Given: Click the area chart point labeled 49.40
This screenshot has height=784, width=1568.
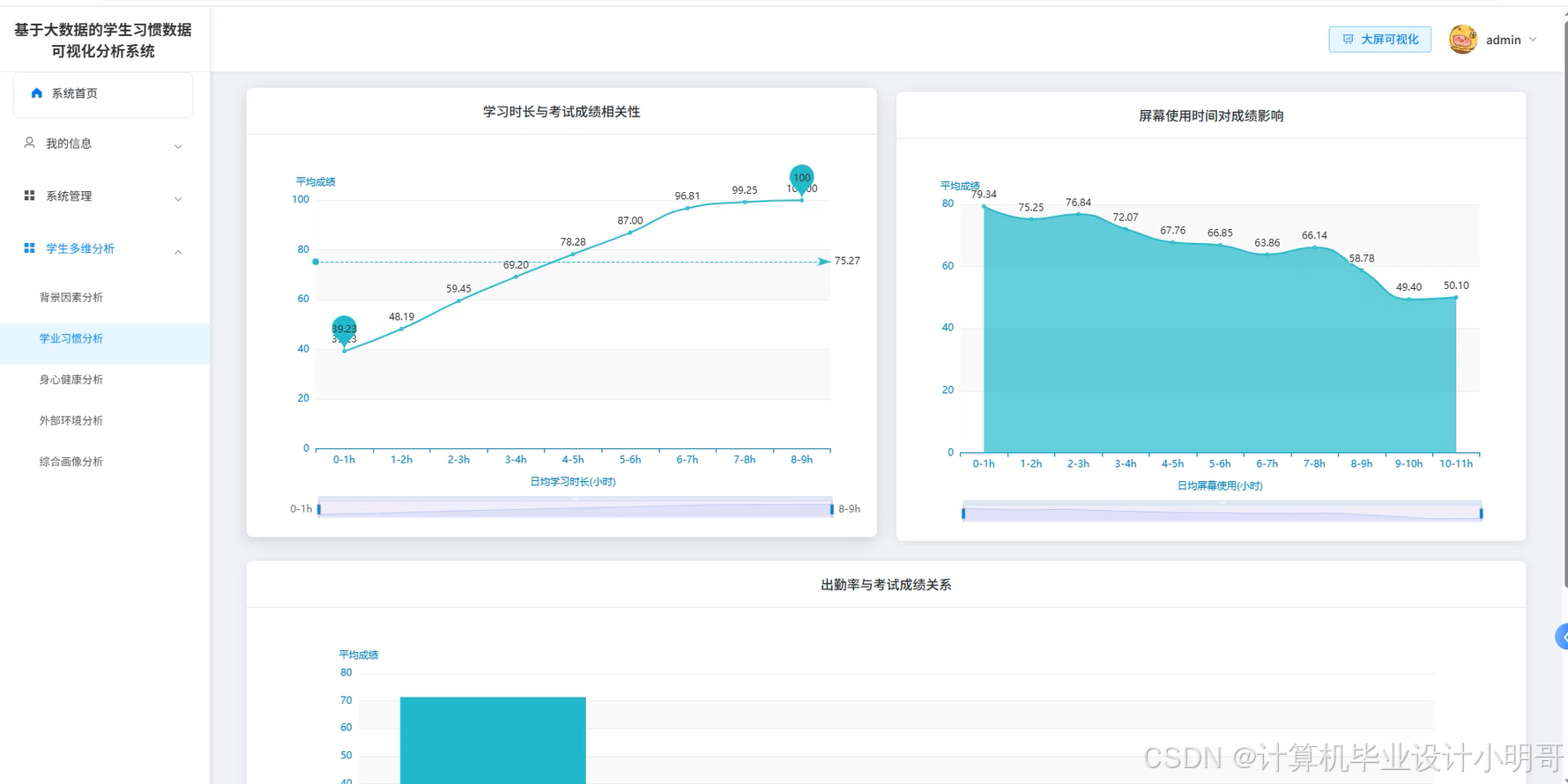Looking at the screenshot, I should tap(1408, 300).
